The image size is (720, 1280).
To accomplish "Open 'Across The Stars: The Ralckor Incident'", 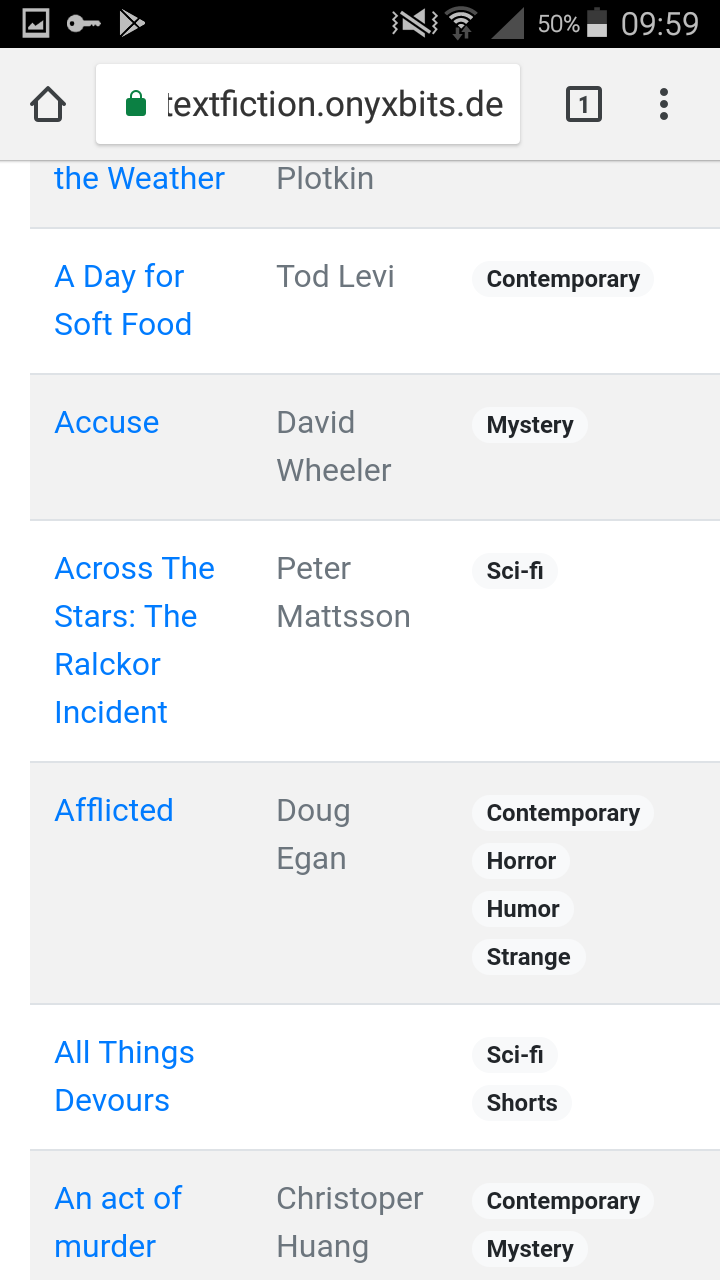I will 133,640.
